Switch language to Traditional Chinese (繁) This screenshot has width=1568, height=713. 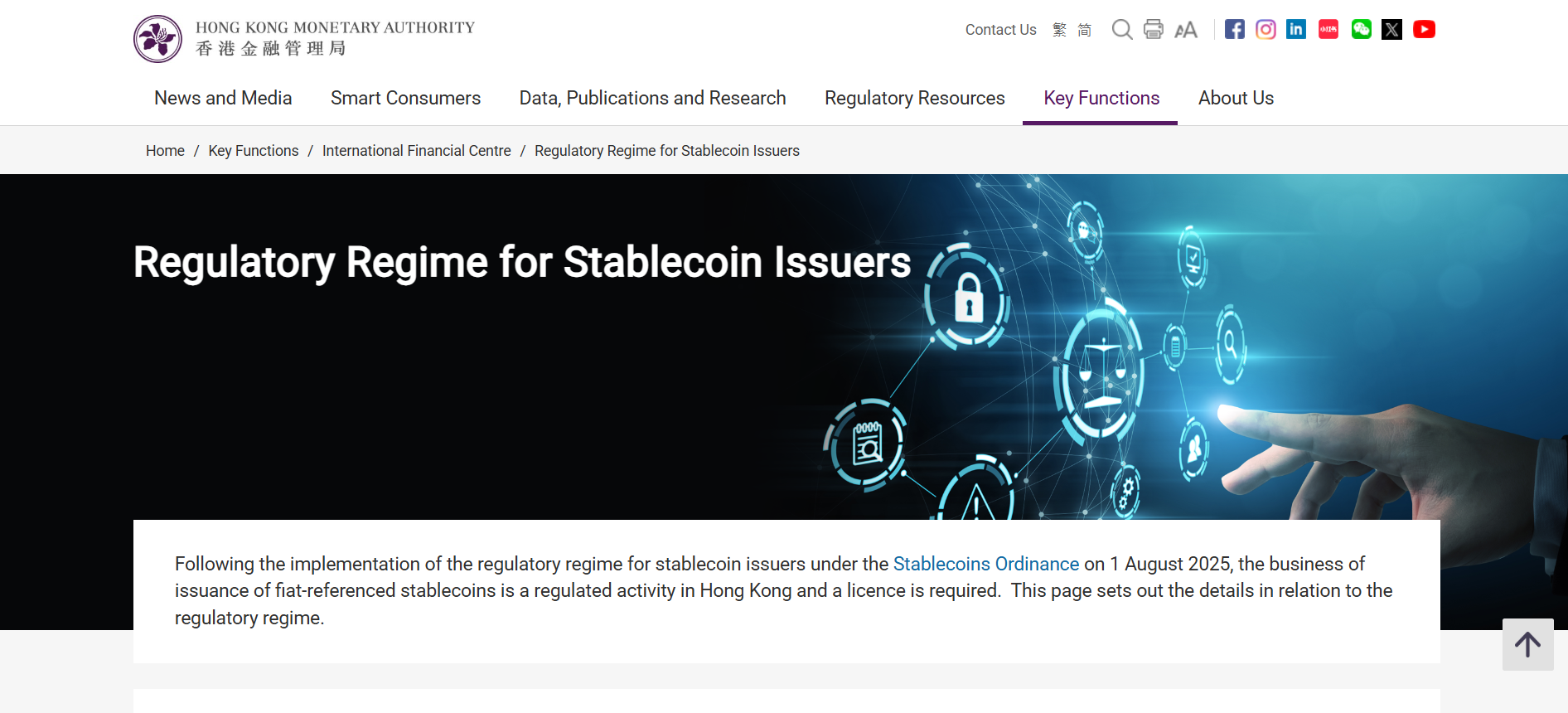[x=1057, y=29]
